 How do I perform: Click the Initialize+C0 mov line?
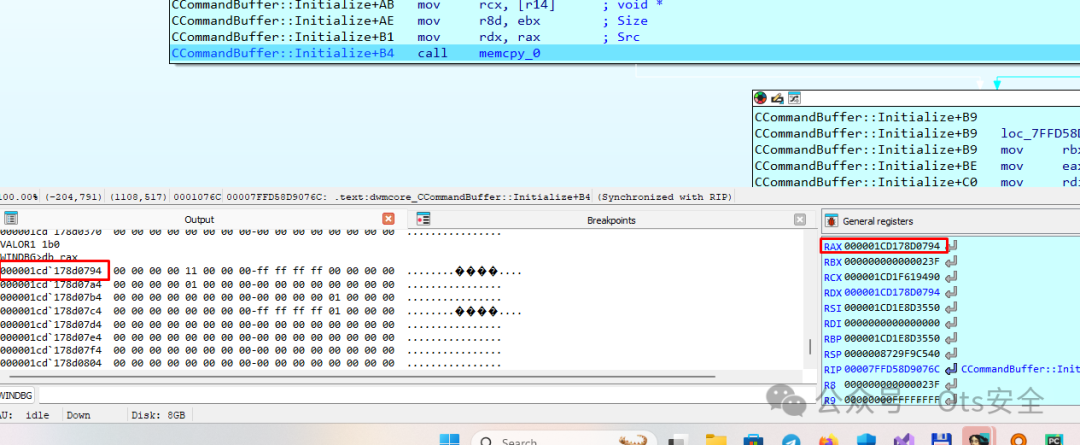pyautogui.click(x=917, y=182)
